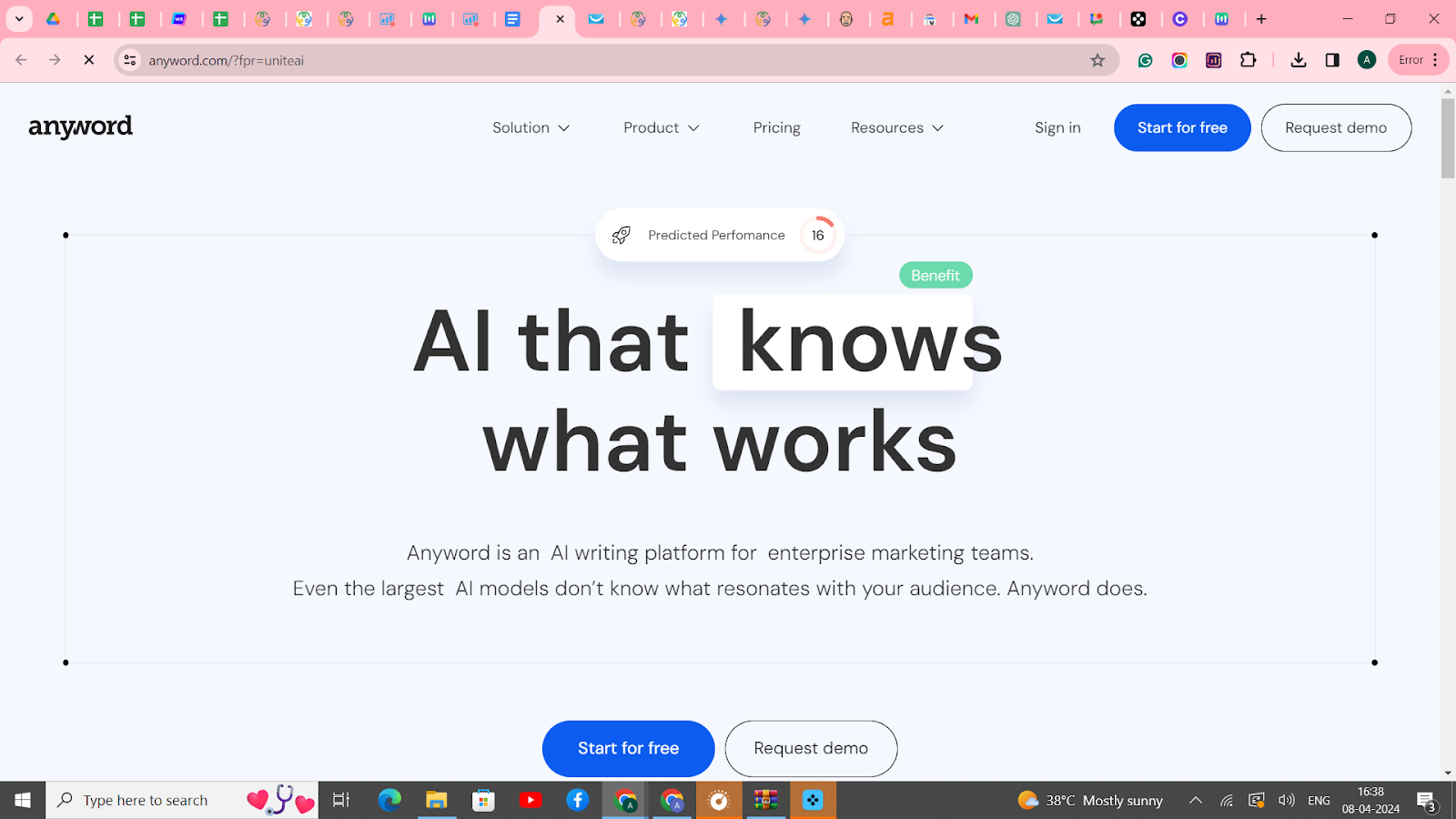
Task: Open the Pricing page
Action: point(777,127)
